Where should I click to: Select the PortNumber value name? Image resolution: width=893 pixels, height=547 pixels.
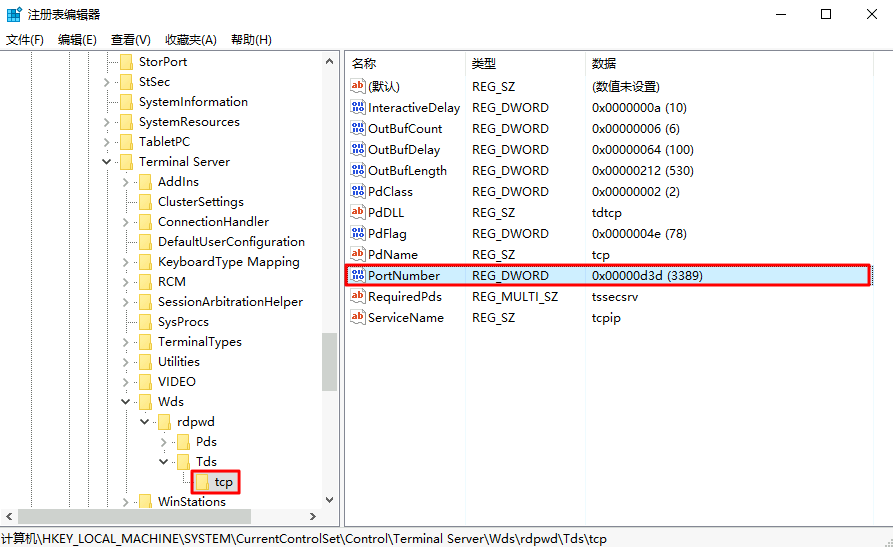pyautogui.click(x=404, y=275)
